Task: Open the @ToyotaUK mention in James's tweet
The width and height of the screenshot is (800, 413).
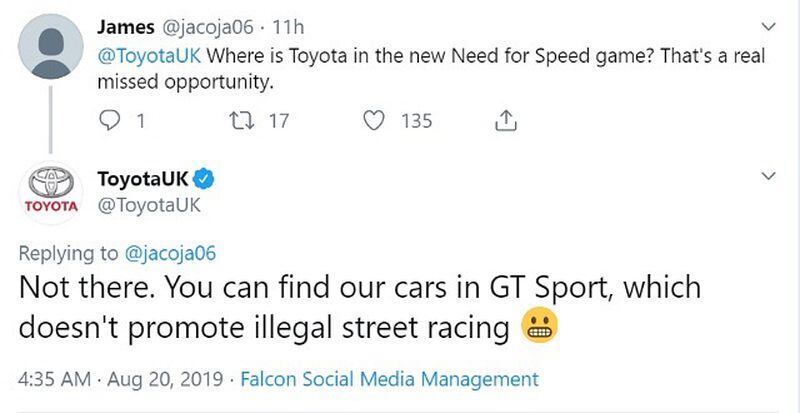Action: tap(149, 56)
